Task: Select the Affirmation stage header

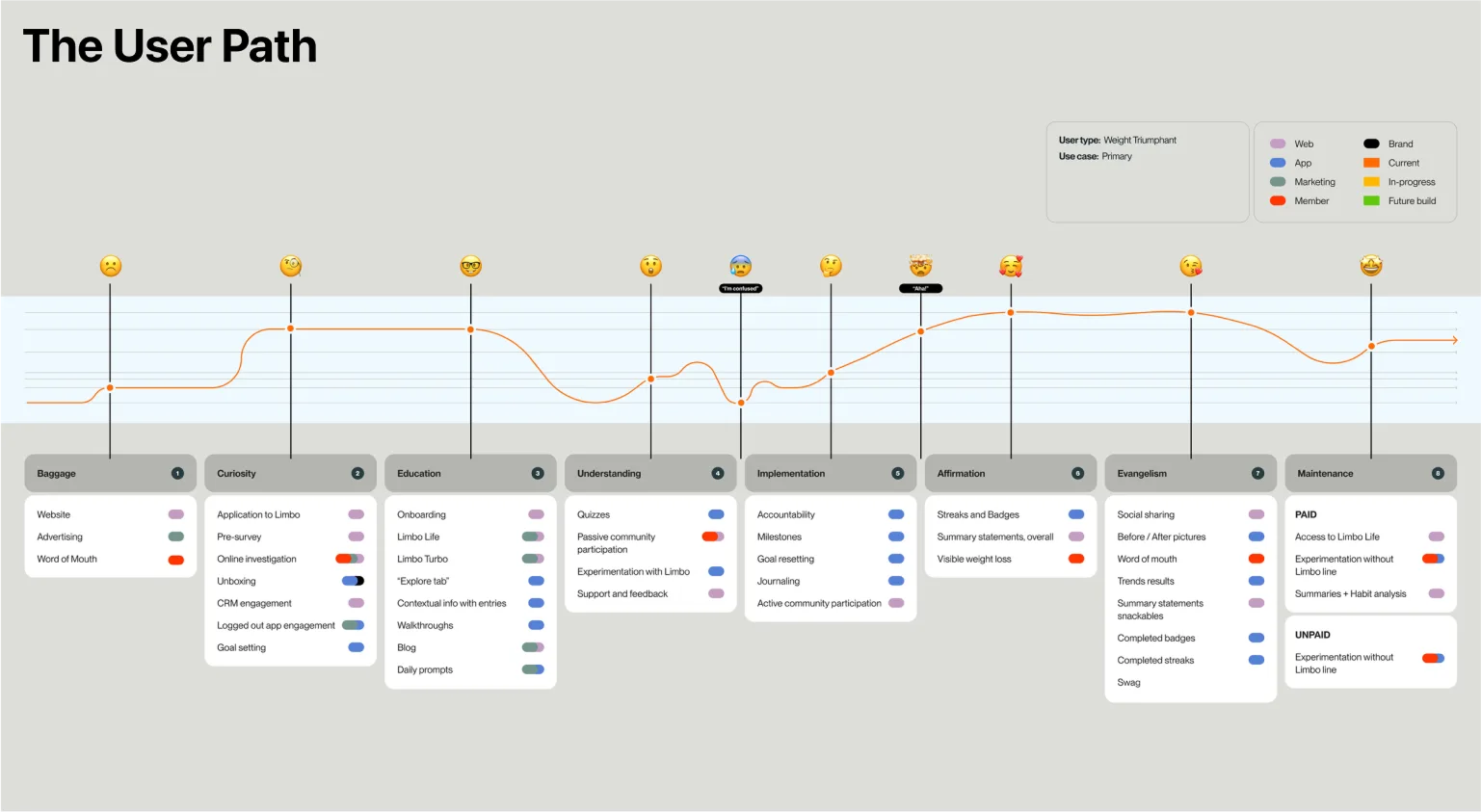Action: [1011, 473]
